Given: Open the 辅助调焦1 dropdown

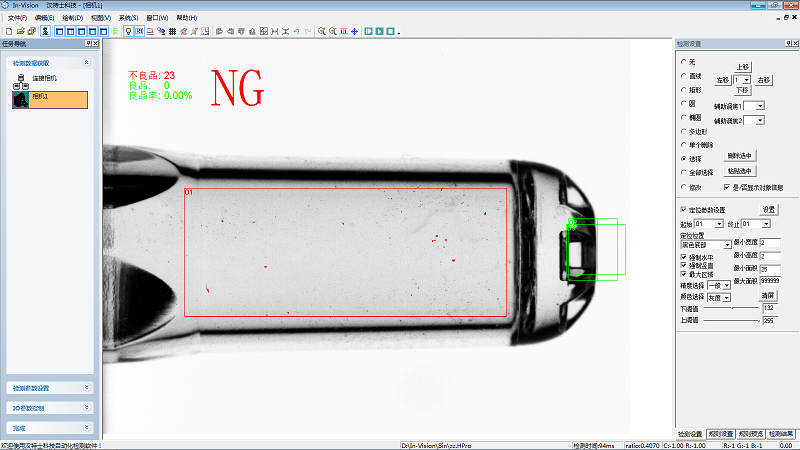Looking at the screenshot, I should point(760,105).
